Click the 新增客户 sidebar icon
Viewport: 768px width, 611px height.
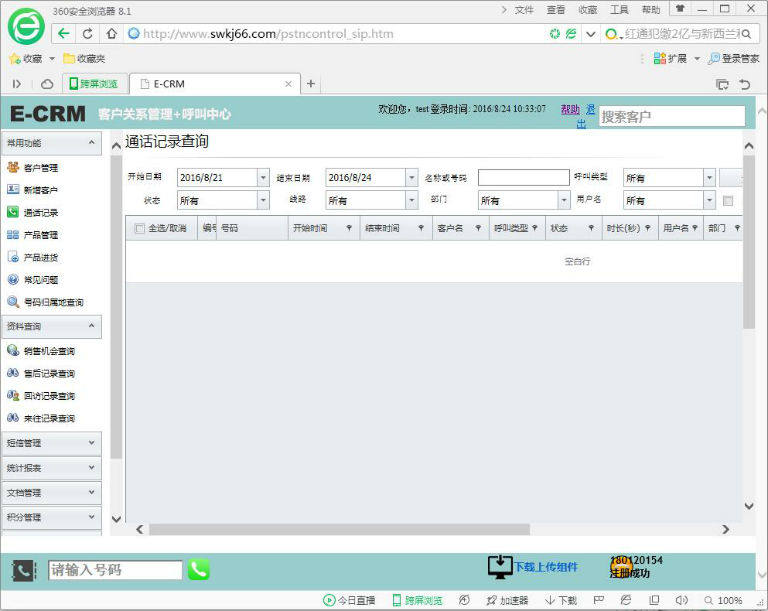tap(13, 190)
